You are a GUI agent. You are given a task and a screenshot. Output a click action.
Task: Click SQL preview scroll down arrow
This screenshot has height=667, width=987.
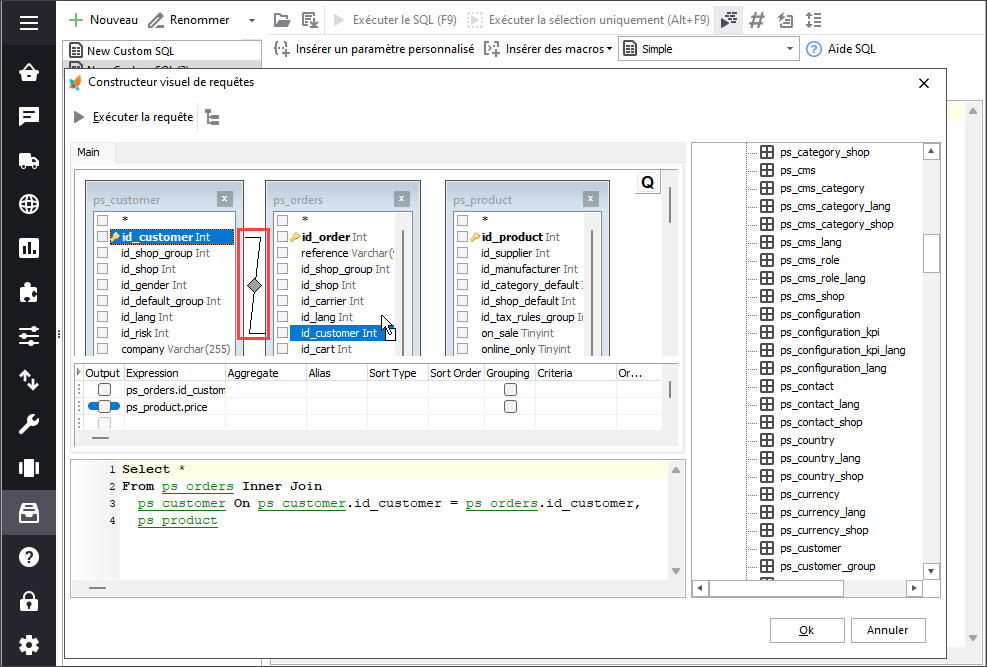tap(676, 571)
